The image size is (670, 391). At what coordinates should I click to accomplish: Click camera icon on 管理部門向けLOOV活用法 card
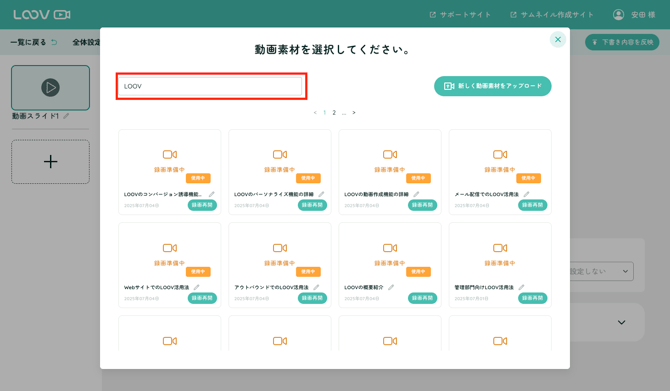pos(500,248)
